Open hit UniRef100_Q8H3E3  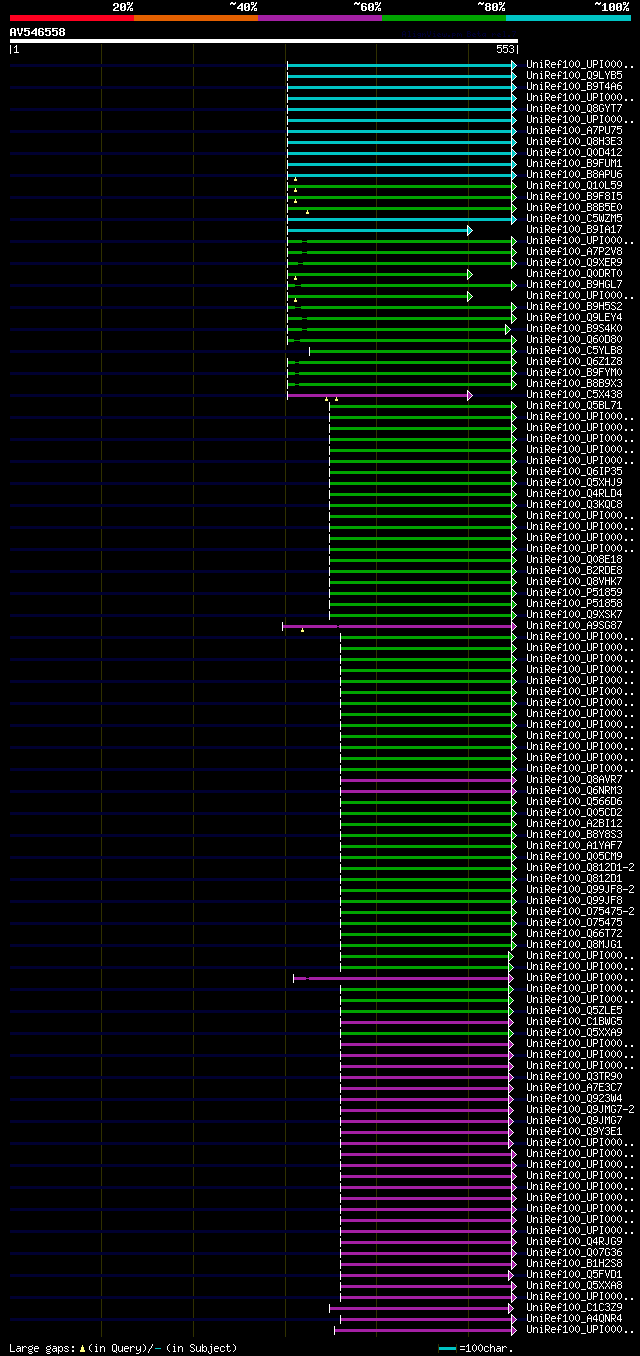click(575, 141)
